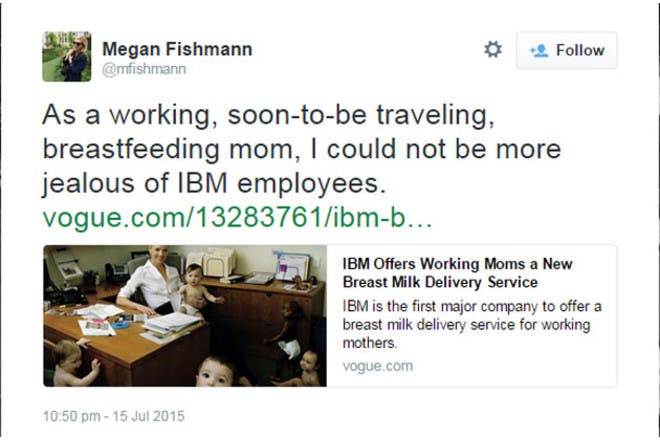Open the Megan Fishmann display name
This screenshot has width=660, height=440.
177,49
